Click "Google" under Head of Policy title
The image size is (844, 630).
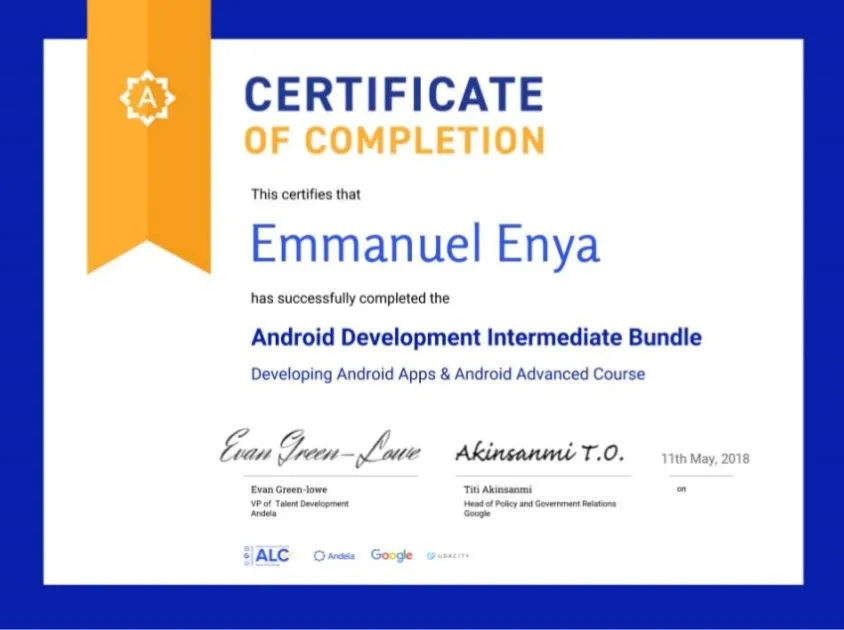(477, 514)
